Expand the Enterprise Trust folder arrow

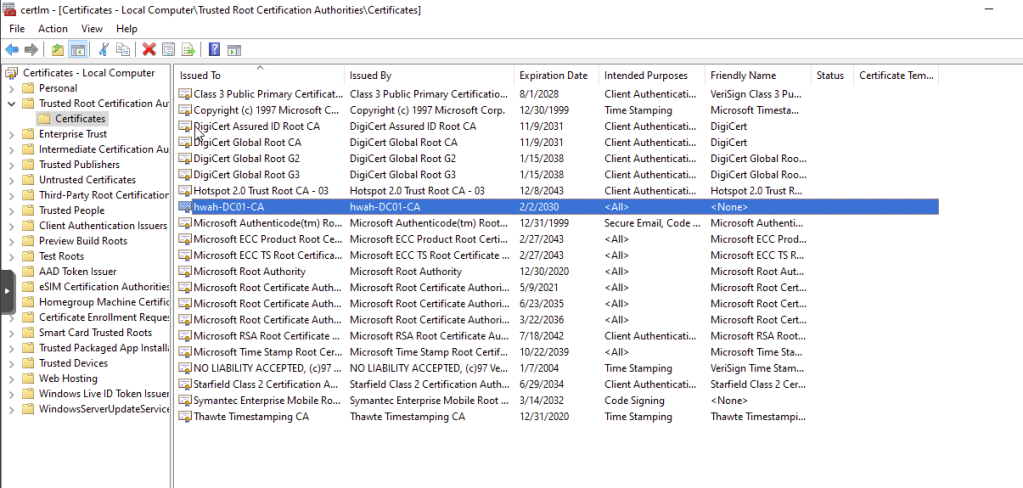click(x=10, y=134)
